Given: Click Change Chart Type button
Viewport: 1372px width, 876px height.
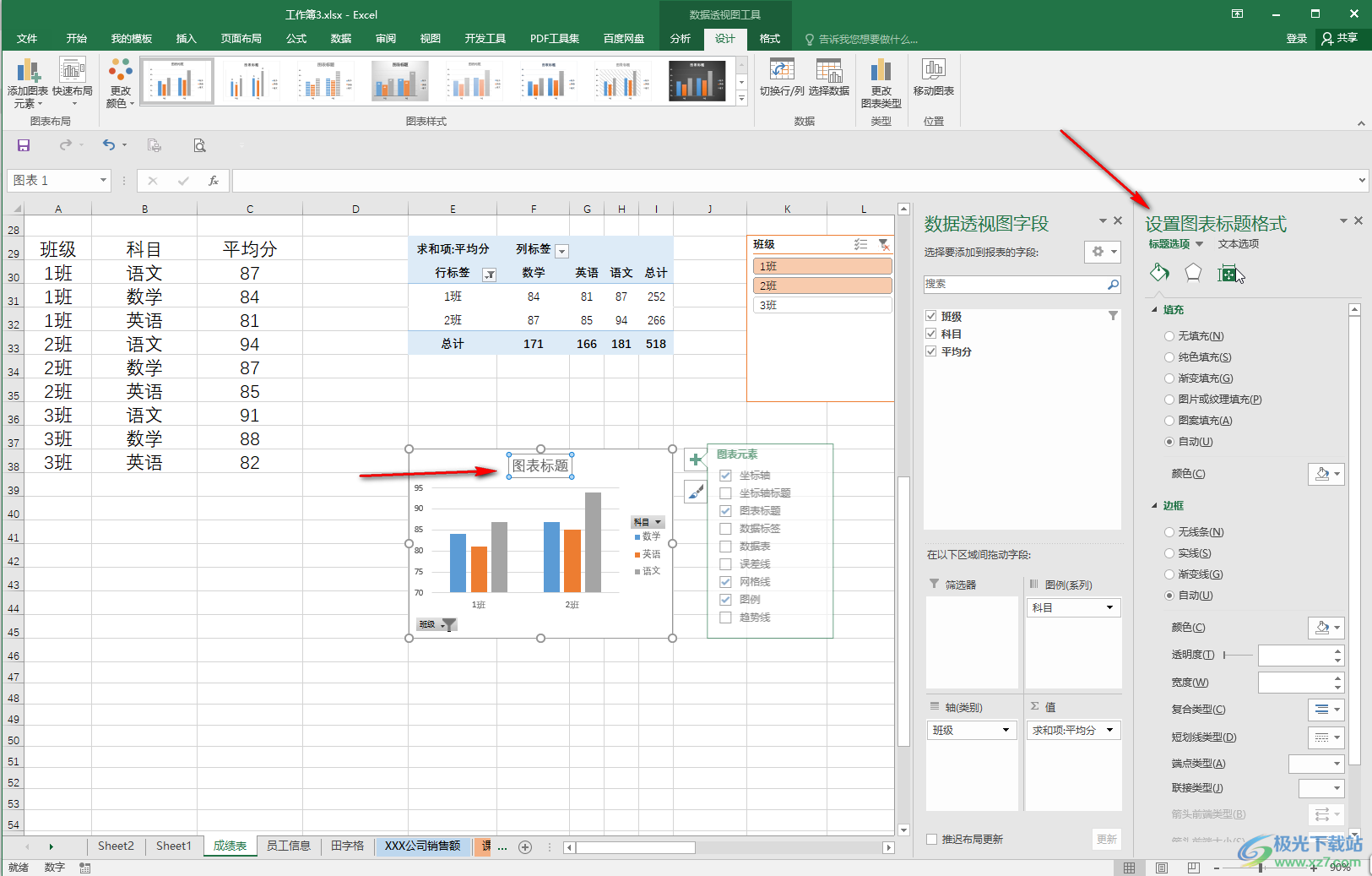Looking at the screenshot, I should coord(881,83).
